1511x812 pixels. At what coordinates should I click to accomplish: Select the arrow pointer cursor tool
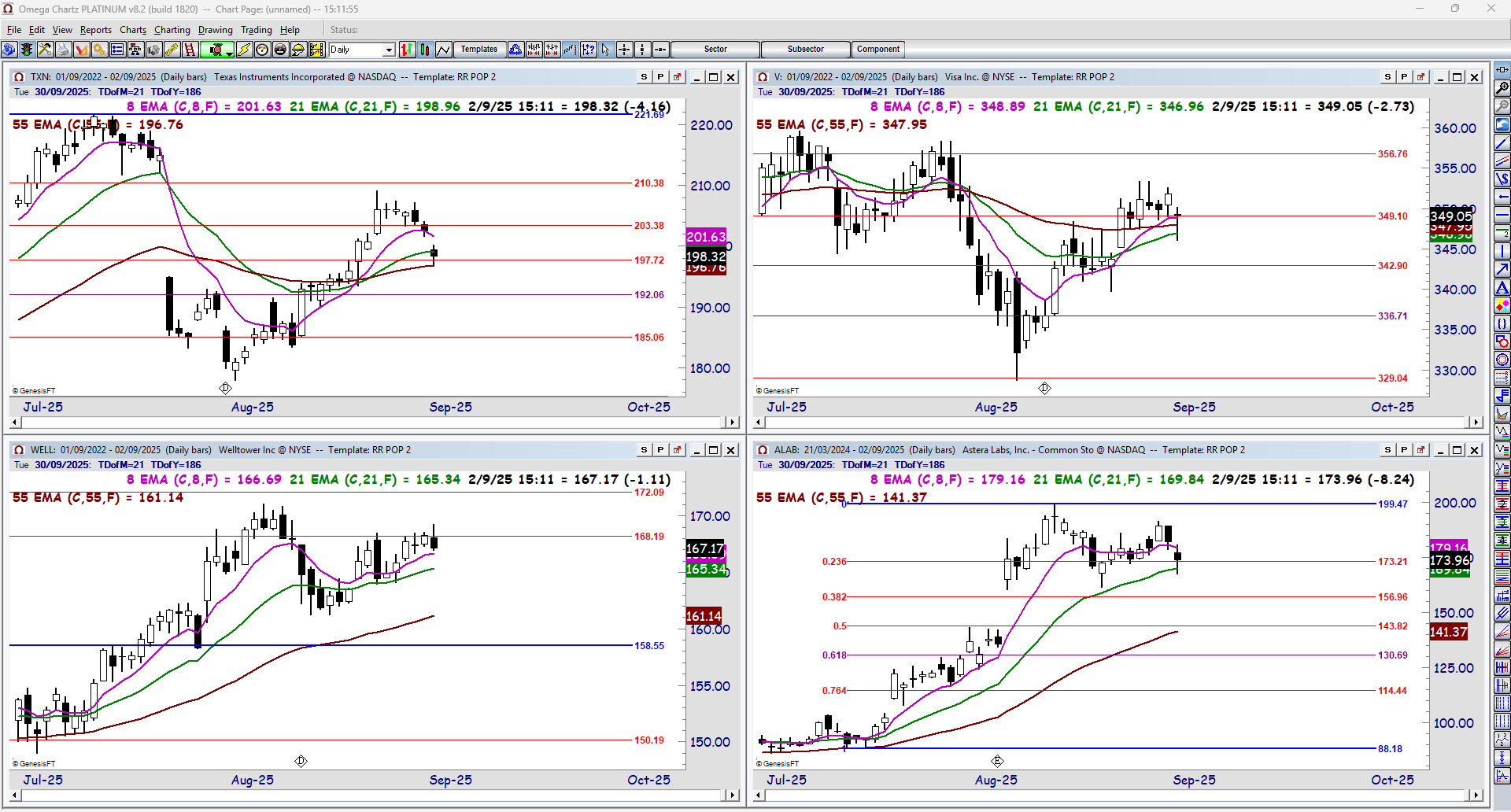click(606, 50)
